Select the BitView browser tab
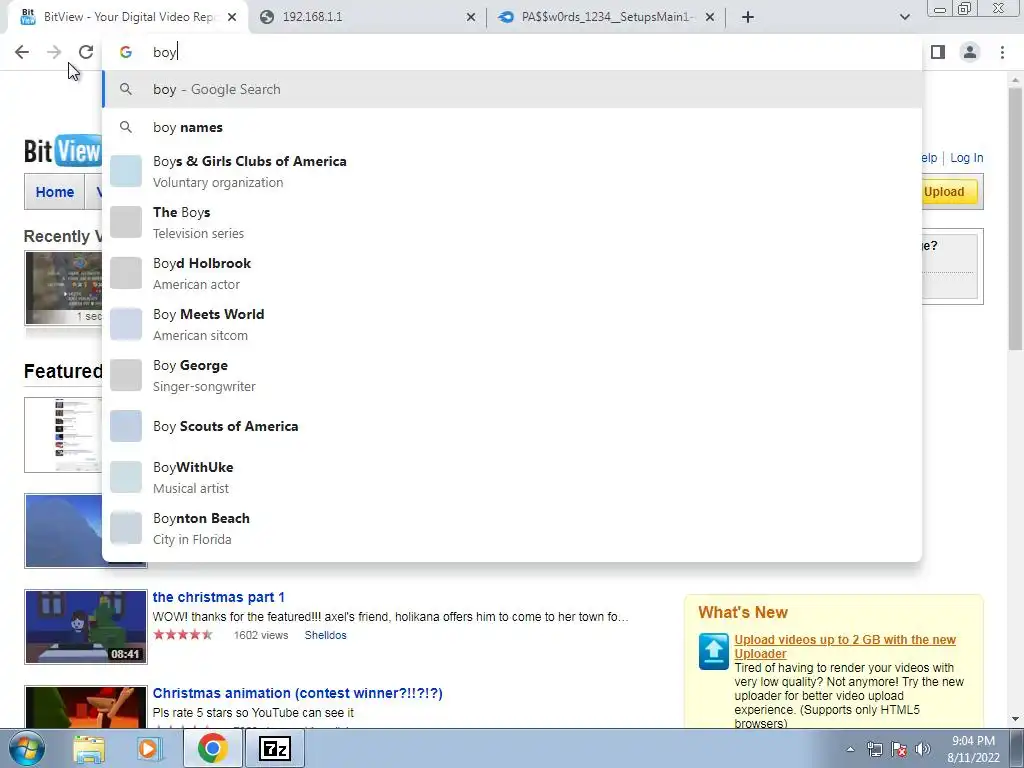This screenshot has height=768, width=1024. [128, 17]
